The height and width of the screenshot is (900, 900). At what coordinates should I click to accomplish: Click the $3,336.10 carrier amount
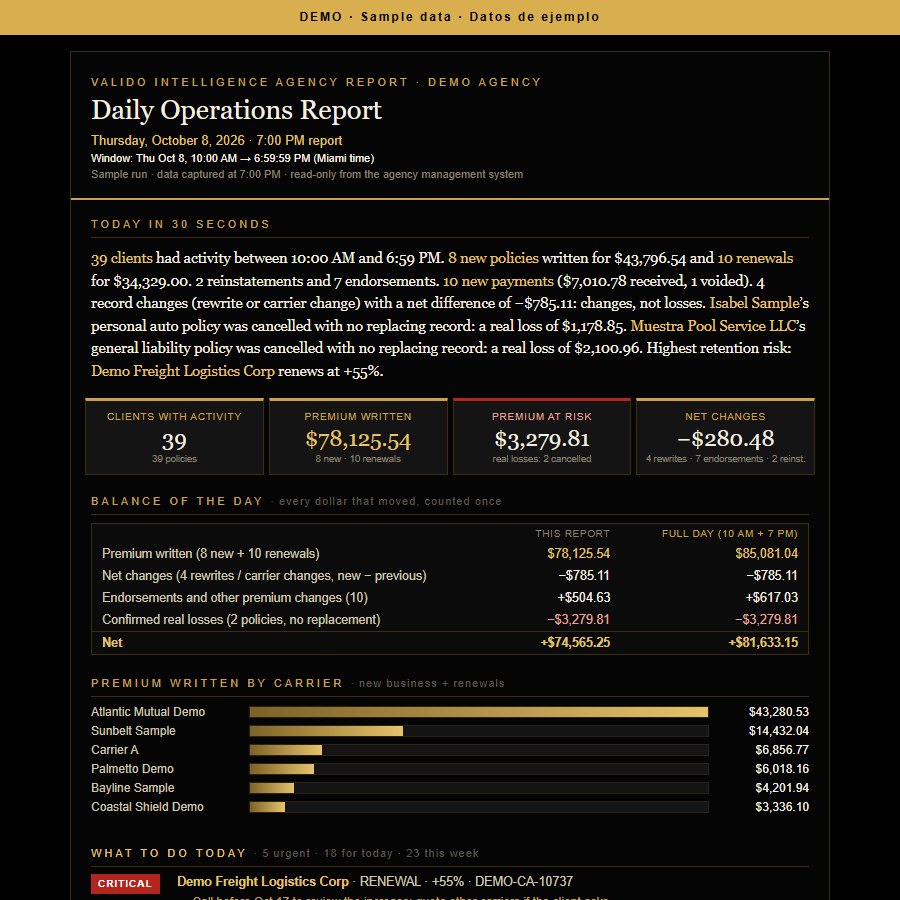tap(782, 807)
